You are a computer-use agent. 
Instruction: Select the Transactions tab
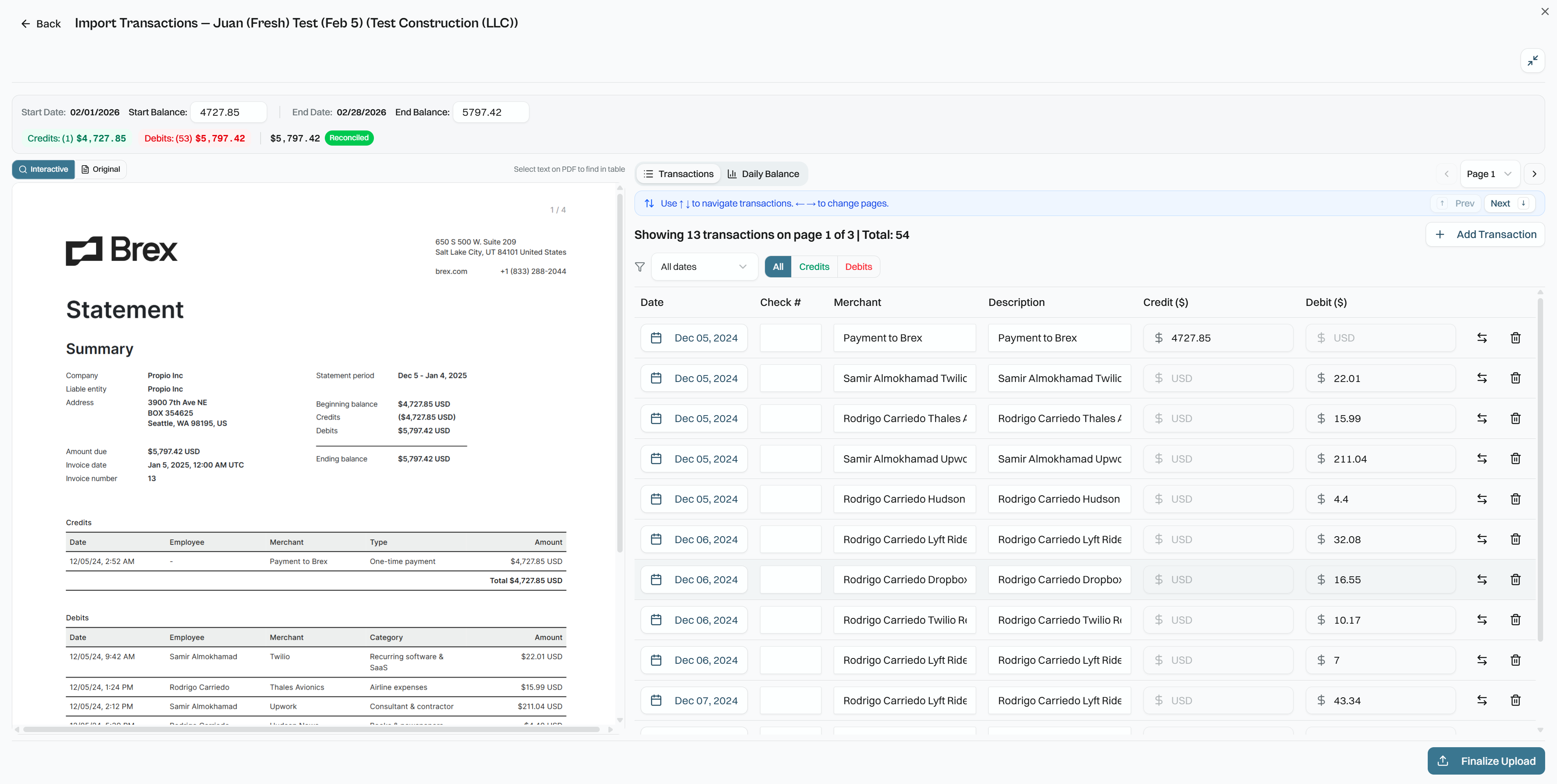point(678,174)
